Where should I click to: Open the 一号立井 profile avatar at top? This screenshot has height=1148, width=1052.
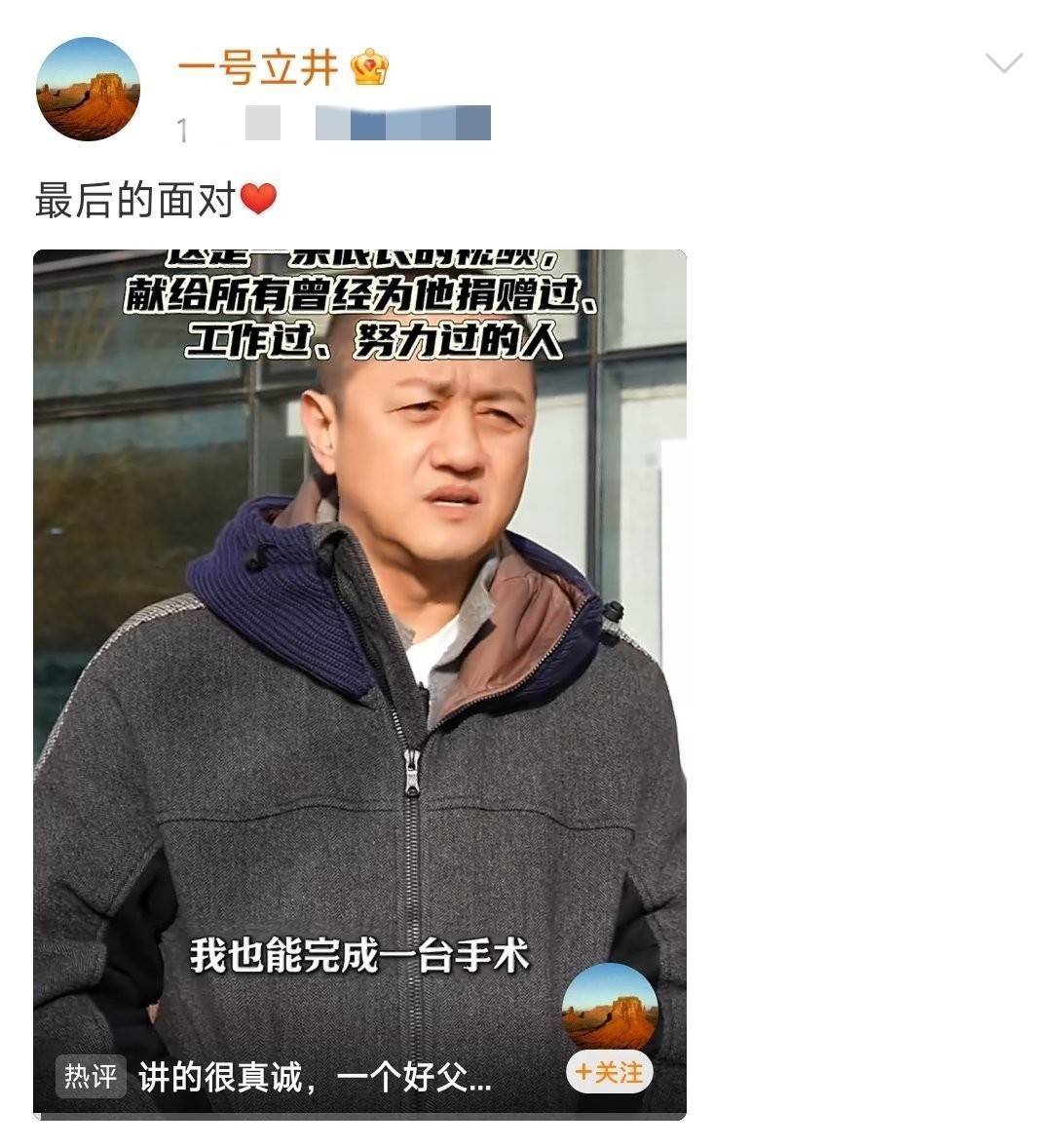tap(88, 89)
